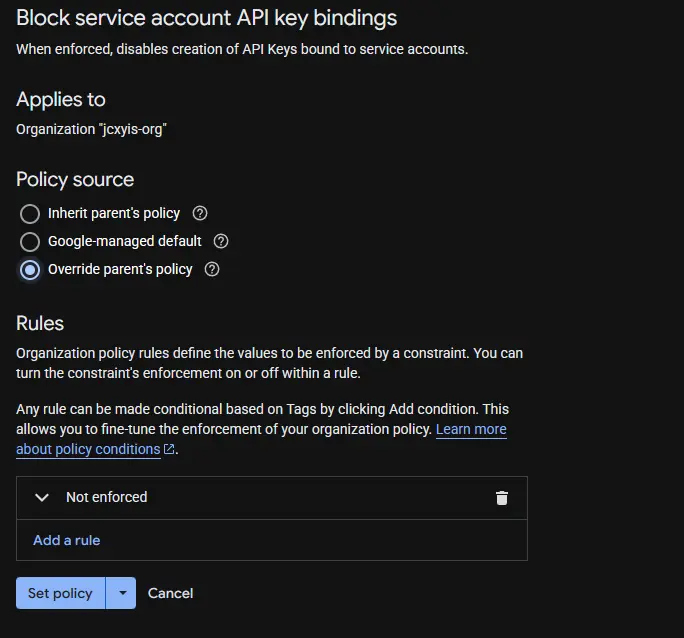Click the "Override parent's policy" label text
The width and height of the screenshot is (684, 638).
tap(120, 269)
